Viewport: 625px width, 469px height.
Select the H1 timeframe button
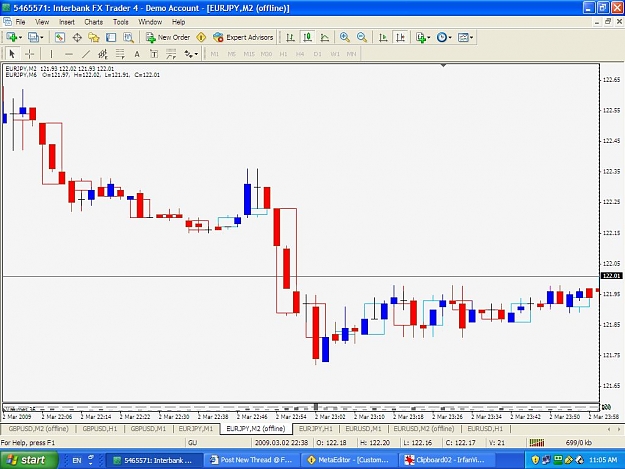pos(283,54)
